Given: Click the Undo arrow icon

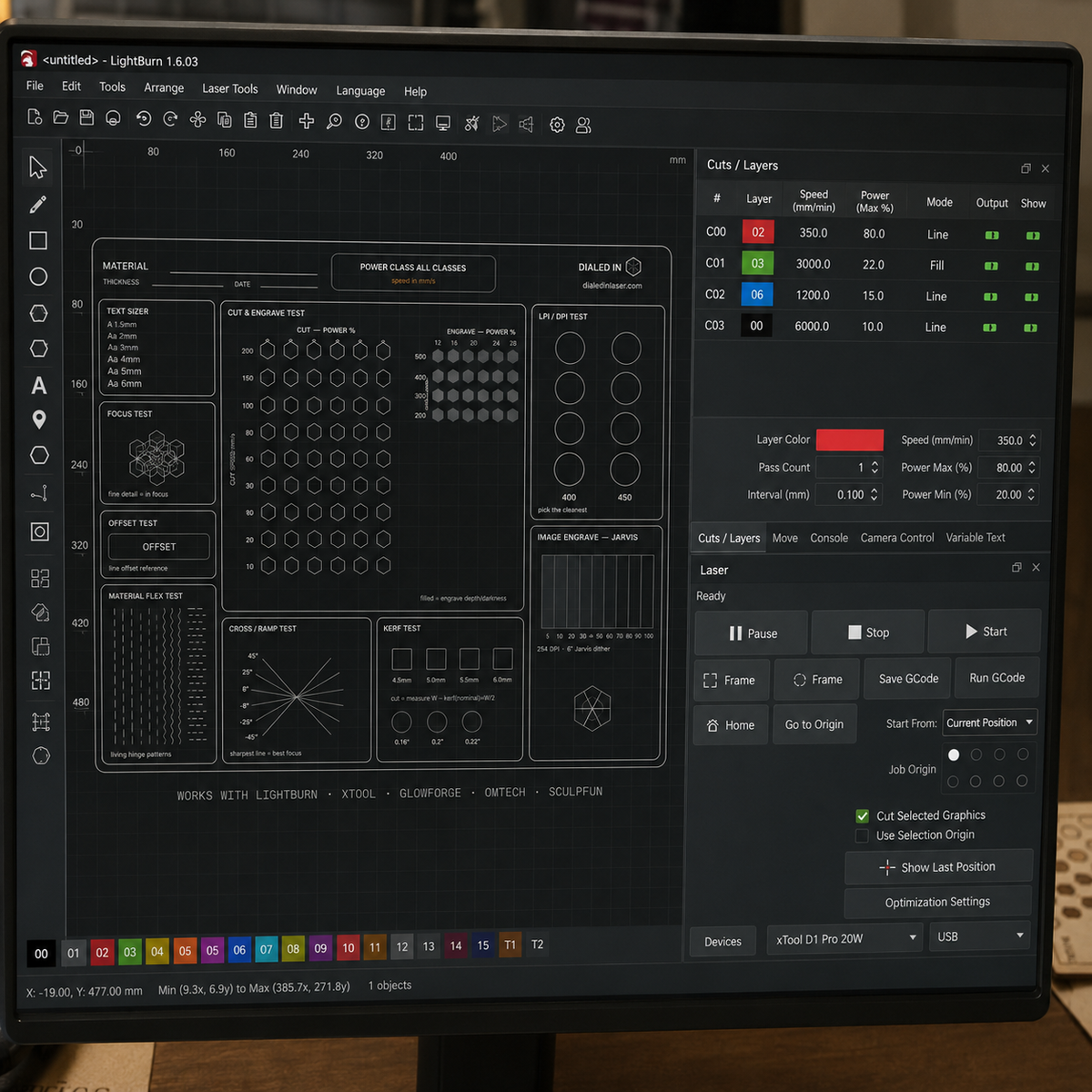Looking at the screenshot, I should click(143, 118).
